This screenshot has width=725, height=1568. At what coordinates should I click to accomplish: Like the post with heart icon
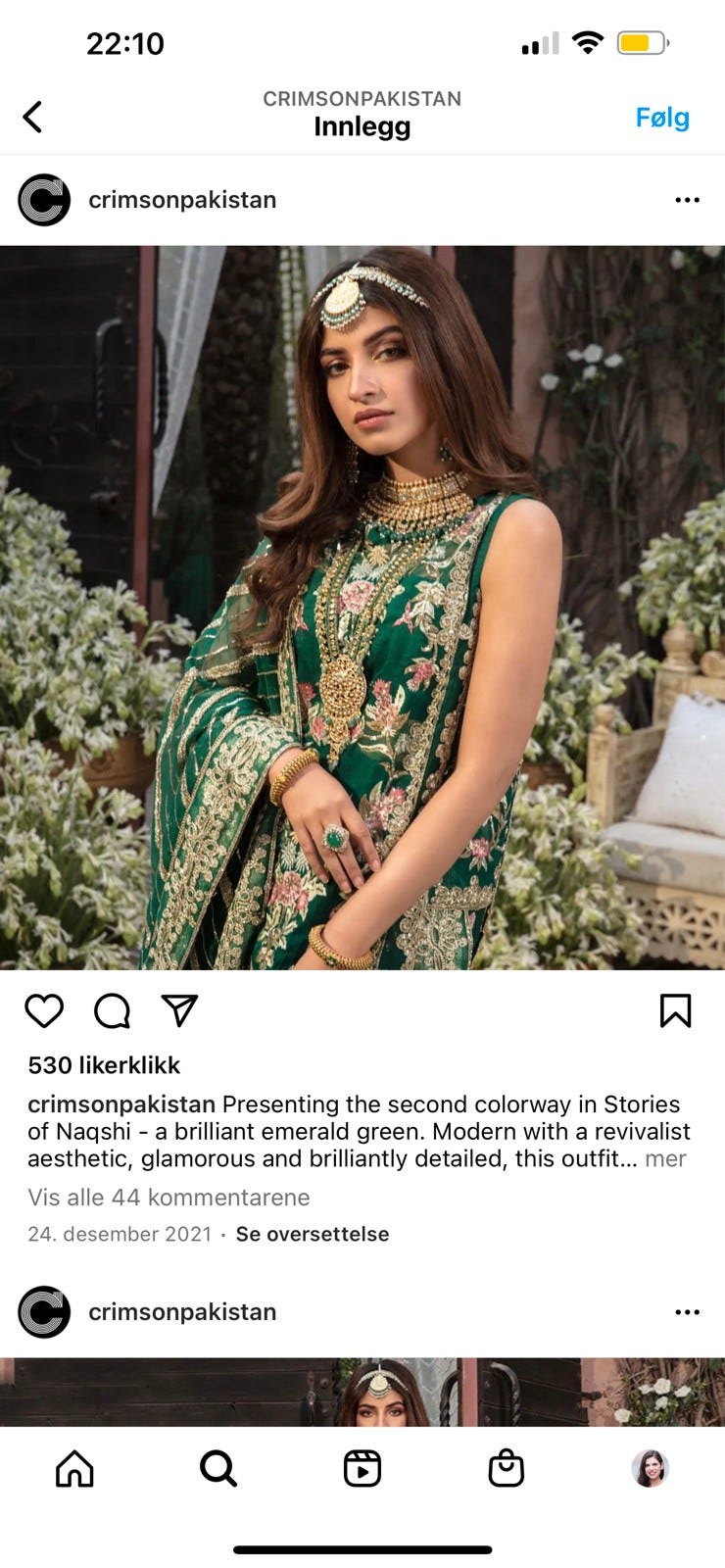coord(44,1010)
